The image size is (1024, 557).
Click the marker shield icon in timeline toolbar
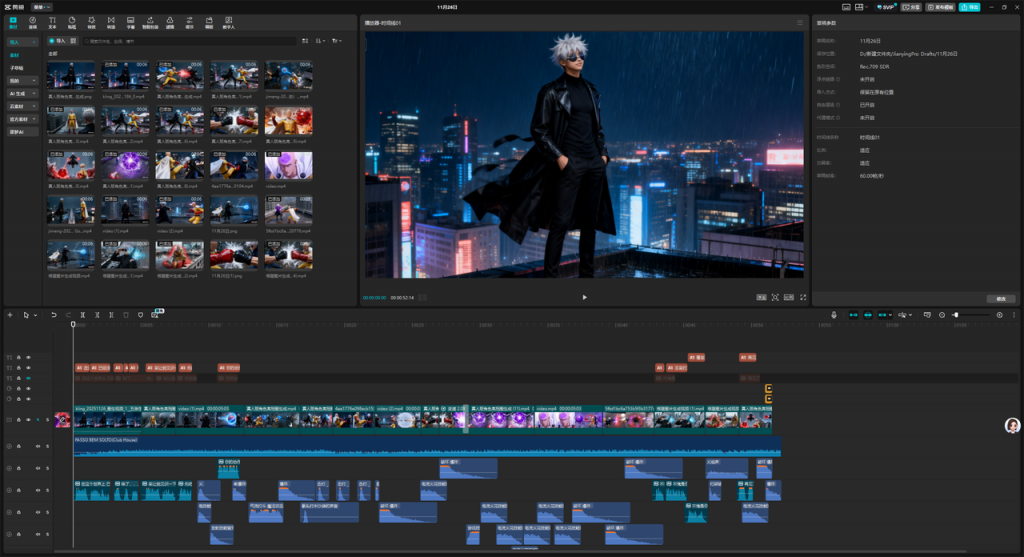140,315
